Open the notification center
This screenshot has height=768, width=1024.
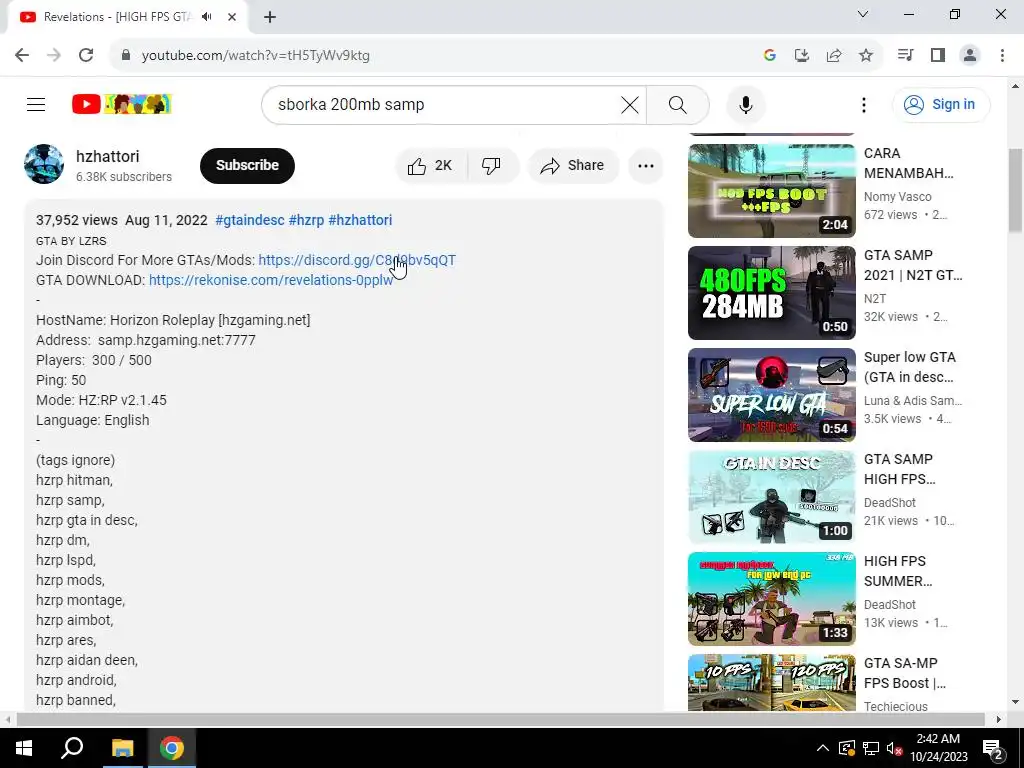pos(993,748)
